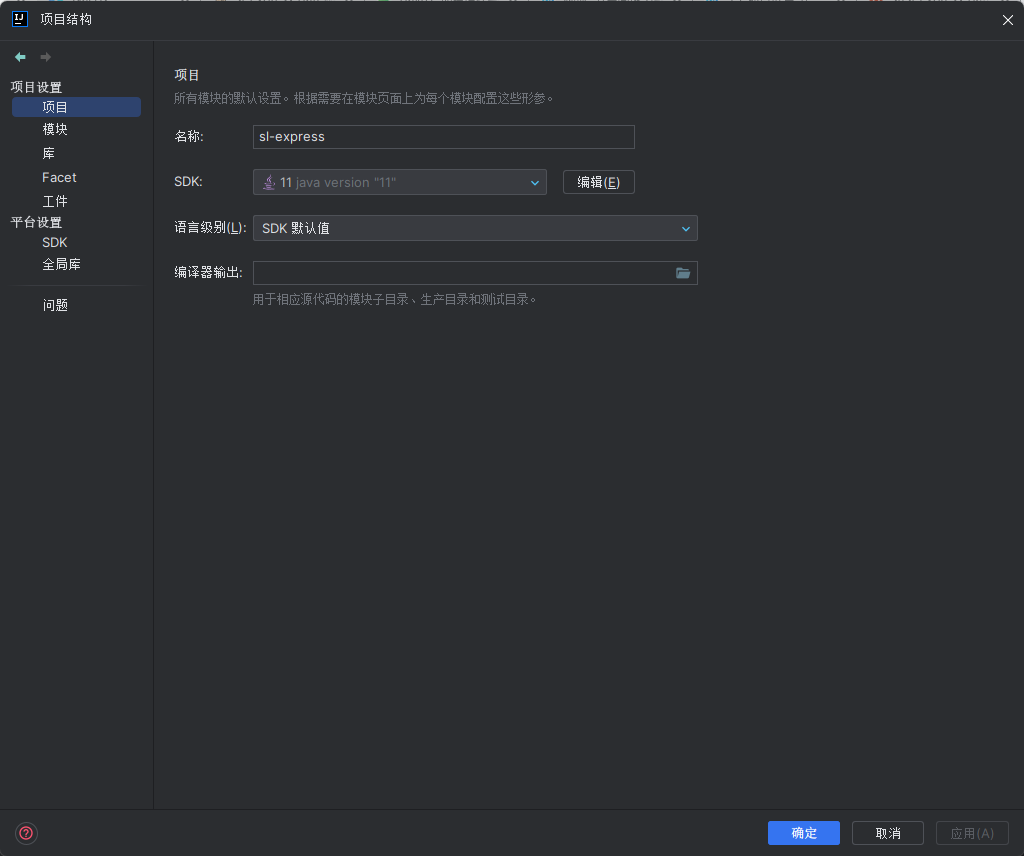Open the 工件 section

click(55, 201)
